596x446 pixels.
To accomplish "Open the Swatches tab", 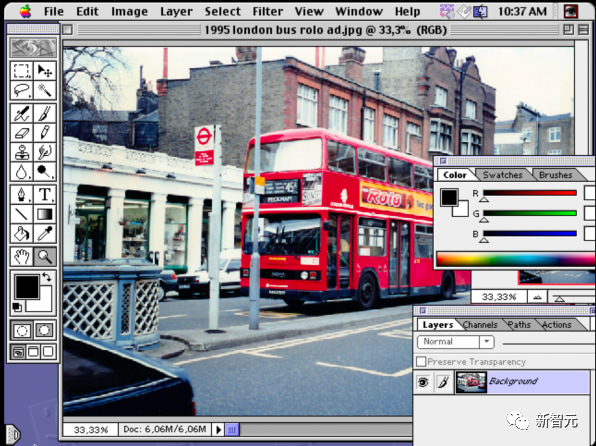I will 502,175.
